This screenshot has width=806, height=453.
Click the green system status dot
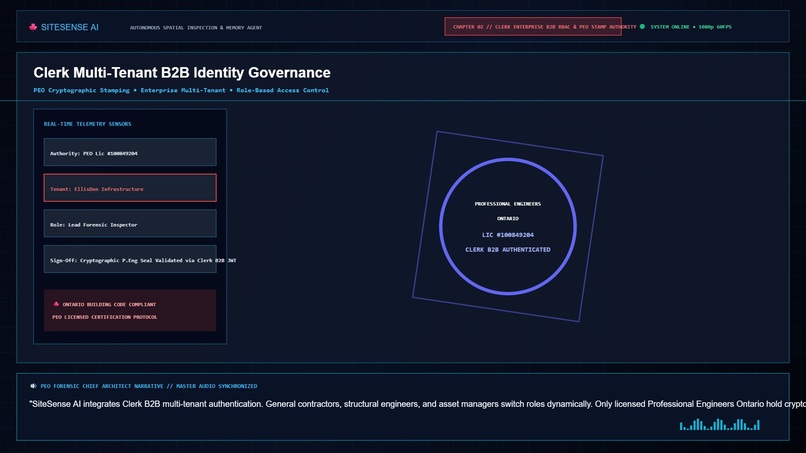(x=642, y=26)
